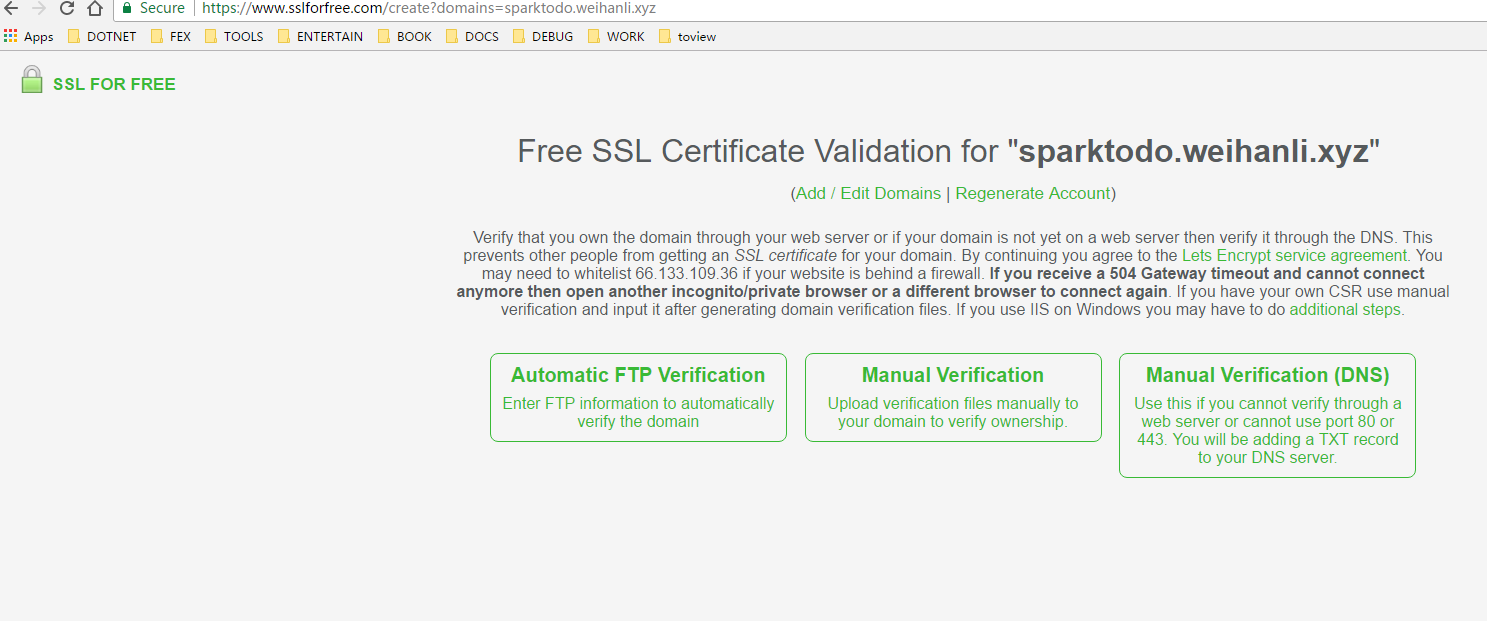Open the additional steps link for IIS
1487x621 pixels.
(x=1345, y=309)
